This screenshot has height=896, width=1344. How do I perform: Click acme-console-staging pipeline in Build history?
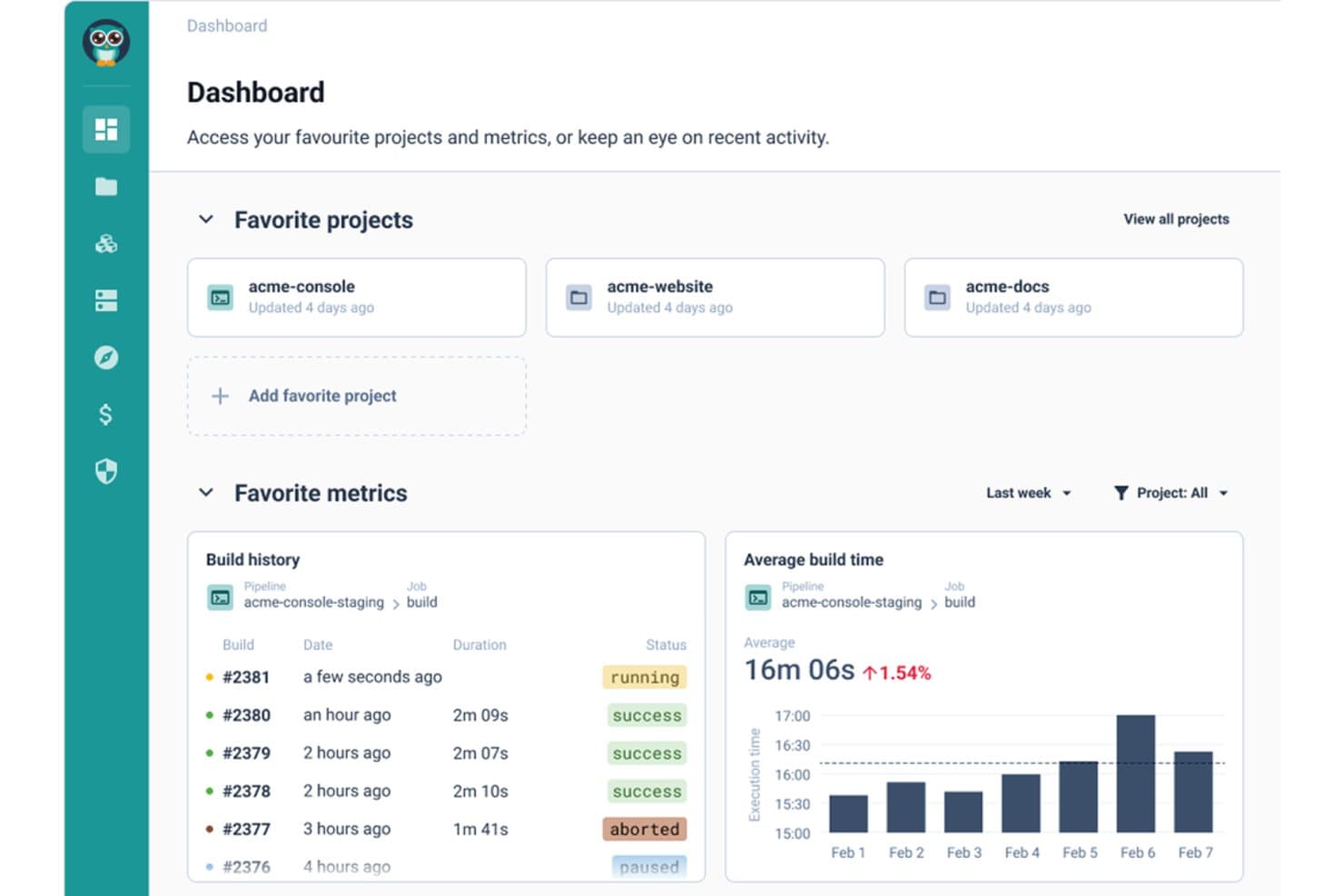pyautogui.click(x=313, y=602)
